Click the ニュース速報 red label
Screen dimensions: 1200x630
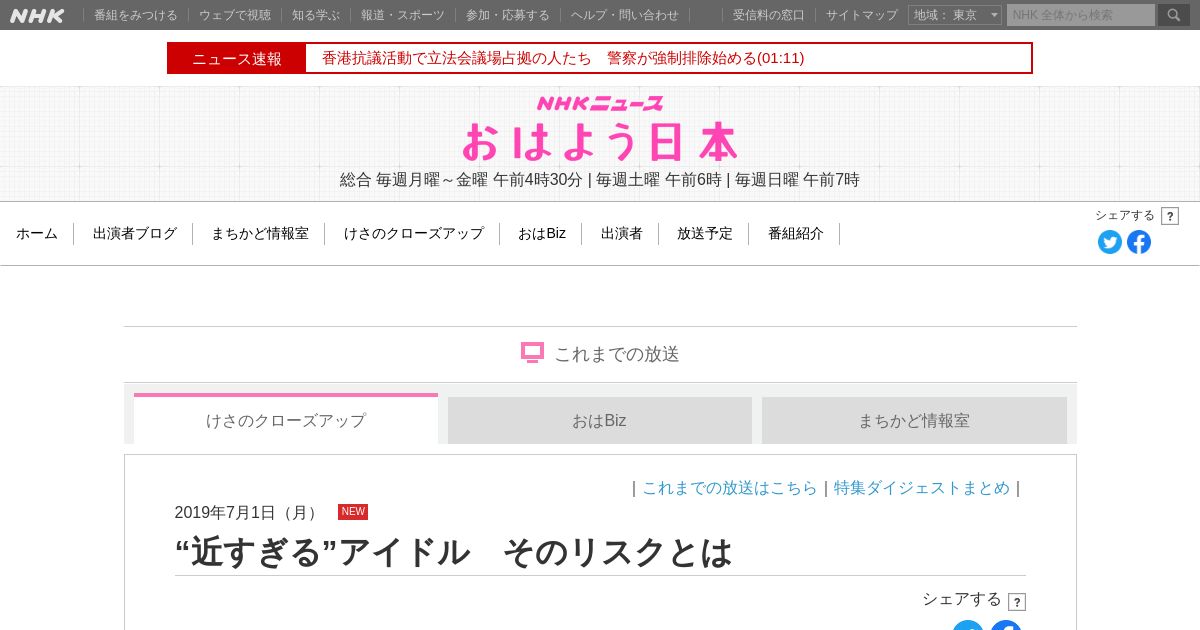(237, 58)
